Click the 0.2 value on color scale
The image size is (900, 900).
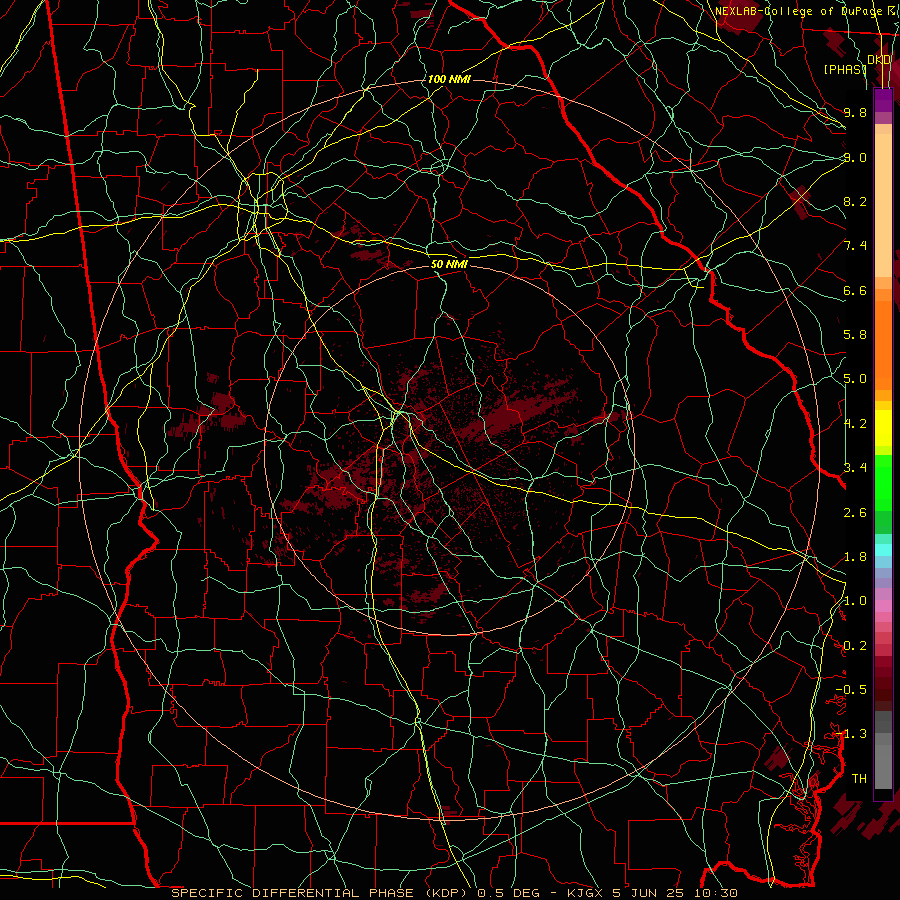coord(855,646)
